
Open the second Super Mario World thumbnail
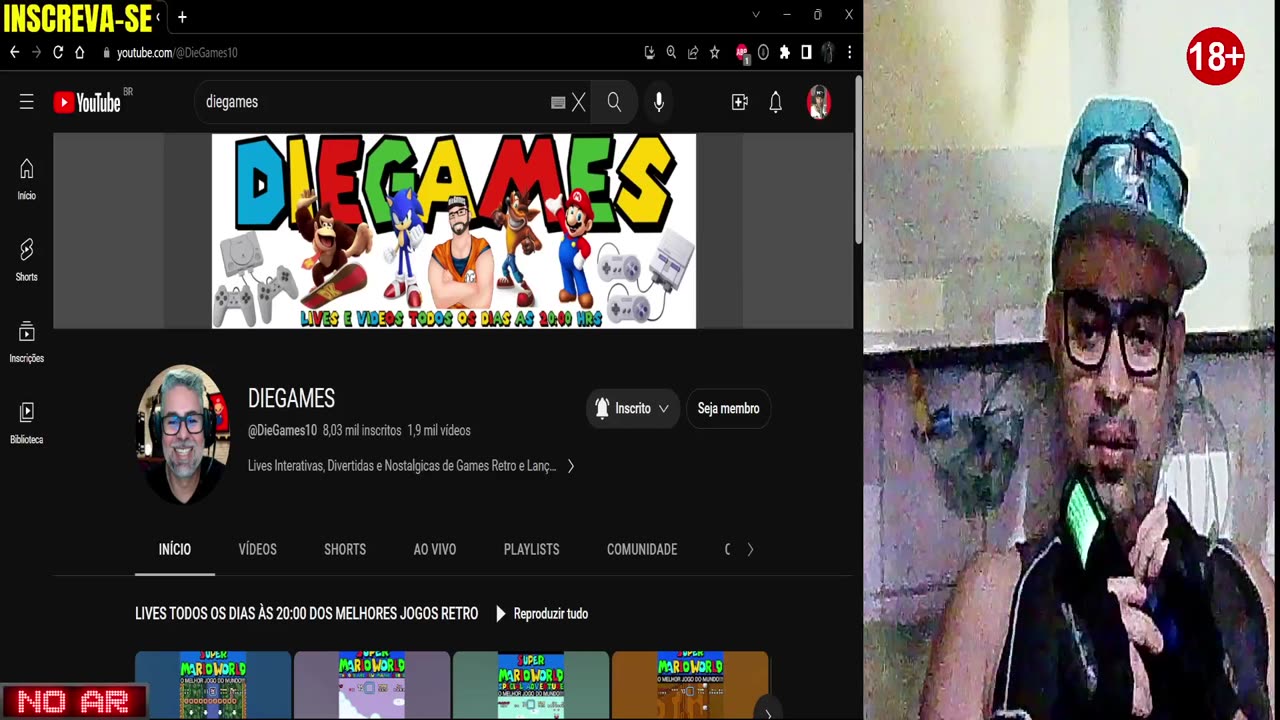click(372, 685)
